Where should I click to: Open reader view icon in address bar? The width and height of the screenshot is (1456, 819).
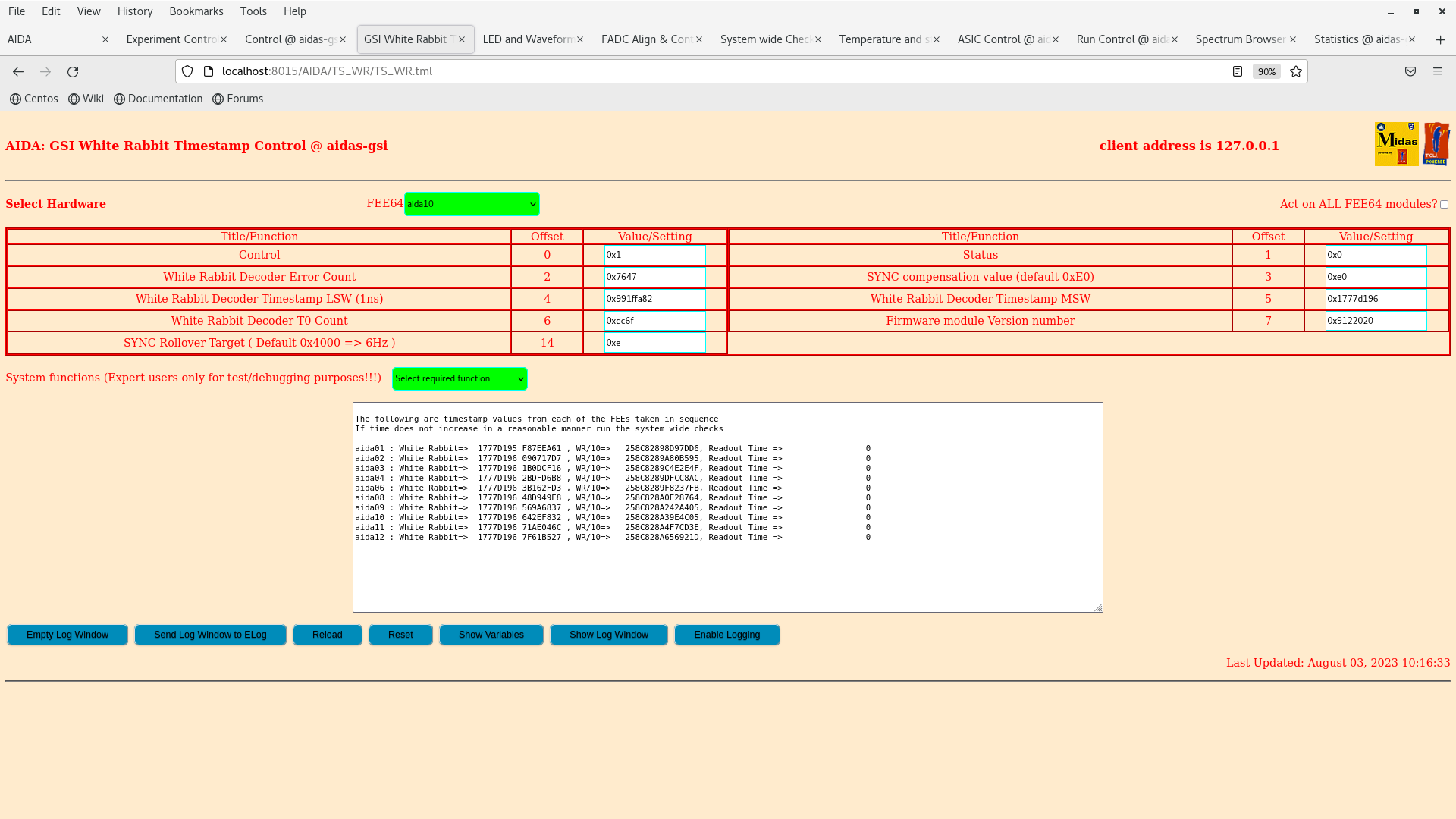(1238, 71)
